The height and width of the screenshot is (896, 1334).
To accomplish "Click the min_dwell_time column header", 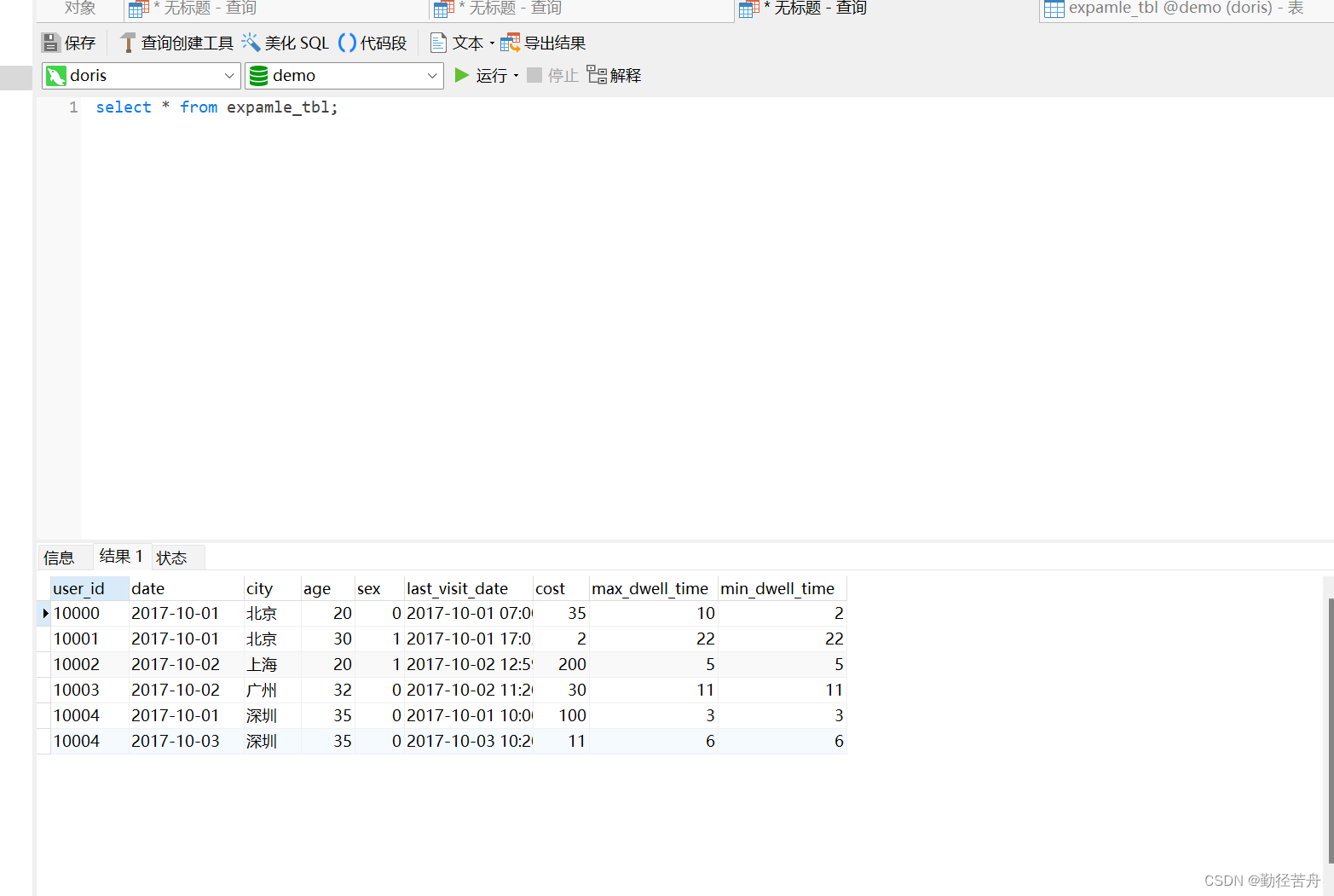I will [x=782, y=588].
